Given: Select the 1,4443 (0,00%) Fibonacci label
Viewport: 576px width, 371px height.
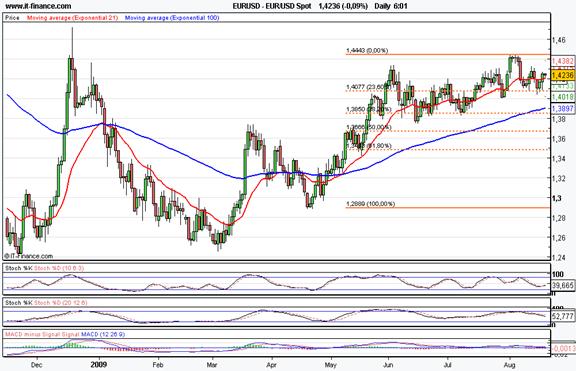Looking at the screenshot, I should (x=367, y=51).
